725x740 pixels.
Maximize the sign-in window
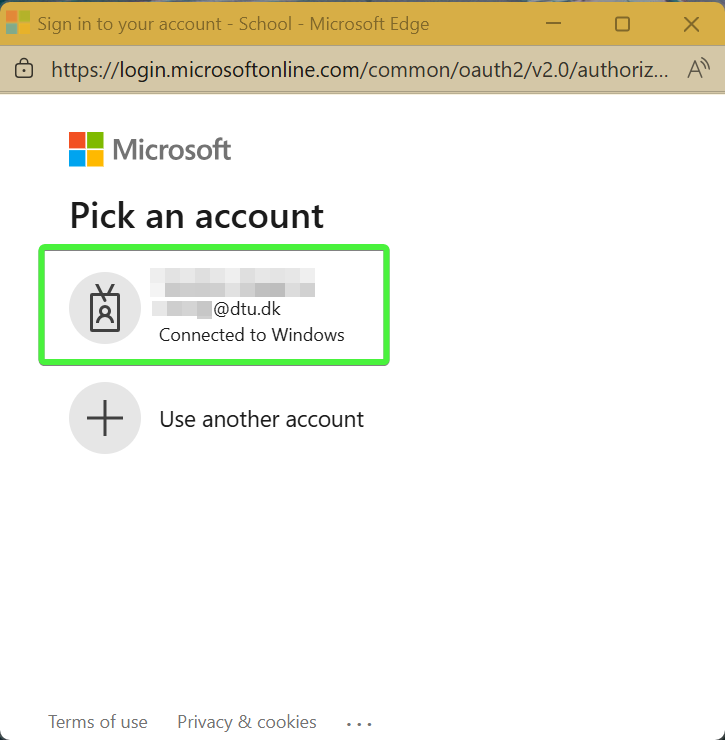(x=622, y=24)
